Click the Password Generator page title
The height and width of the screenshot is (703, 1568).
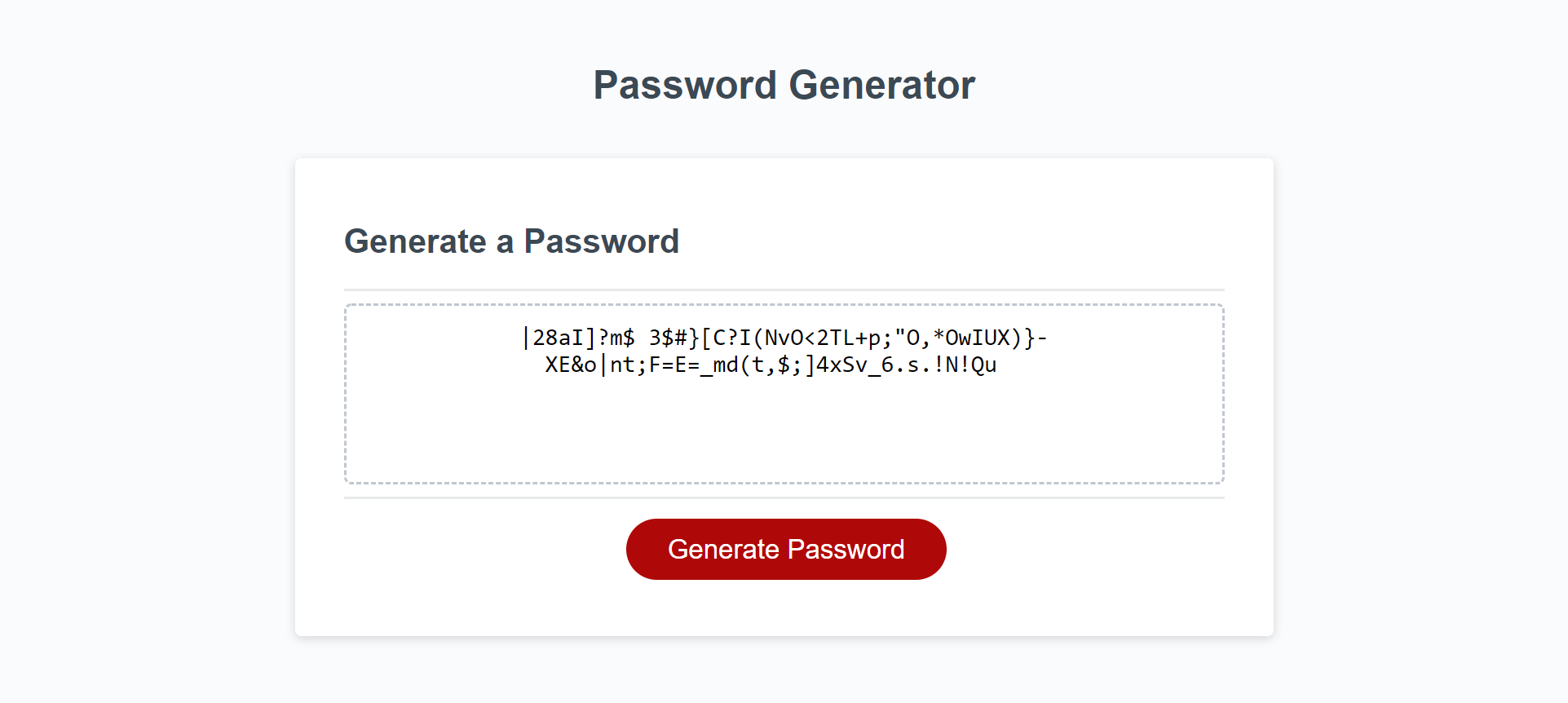pyautogui.click(x=784, y=84)
